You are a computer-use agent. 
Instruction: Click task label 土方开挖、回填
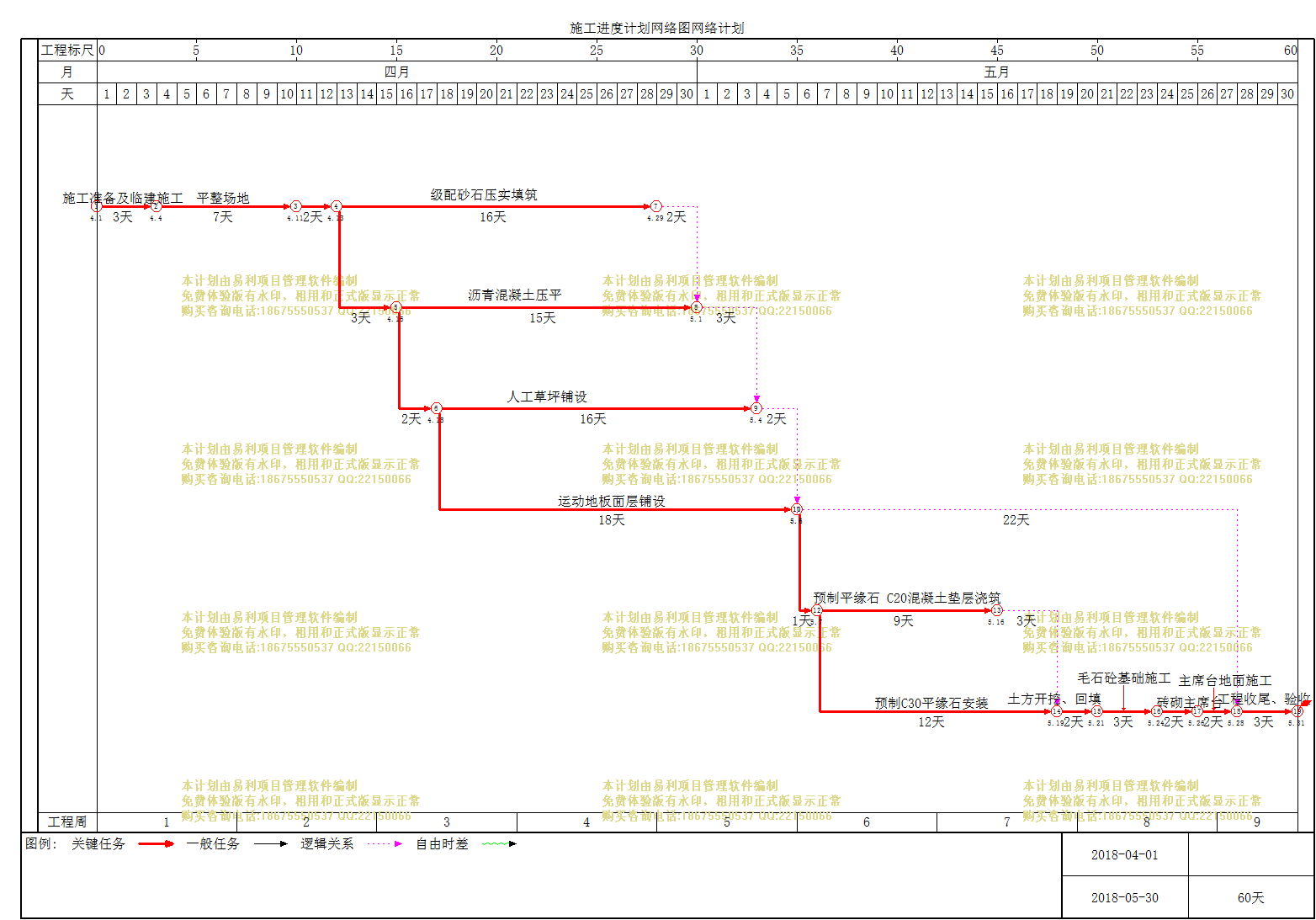click(1054, 699)
